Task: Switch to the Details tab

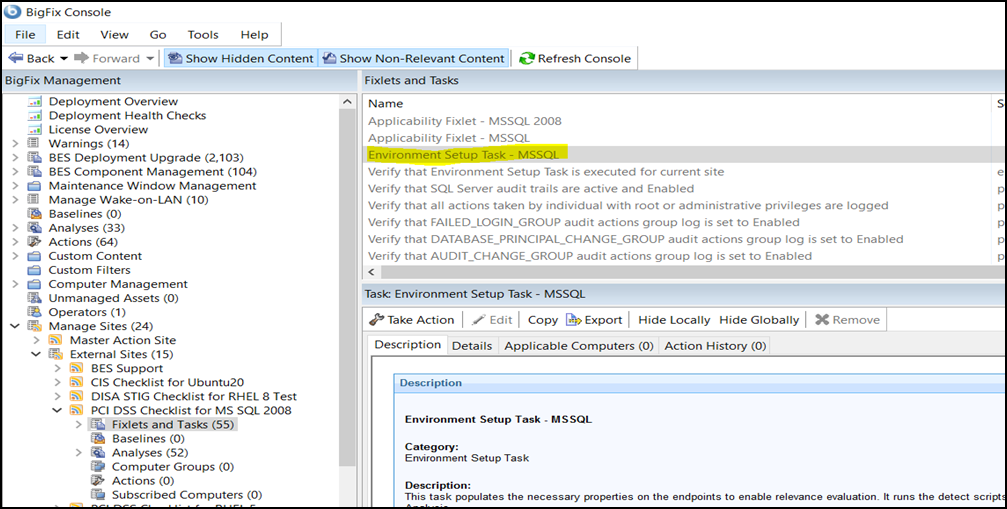Action: tap(472, 345)
